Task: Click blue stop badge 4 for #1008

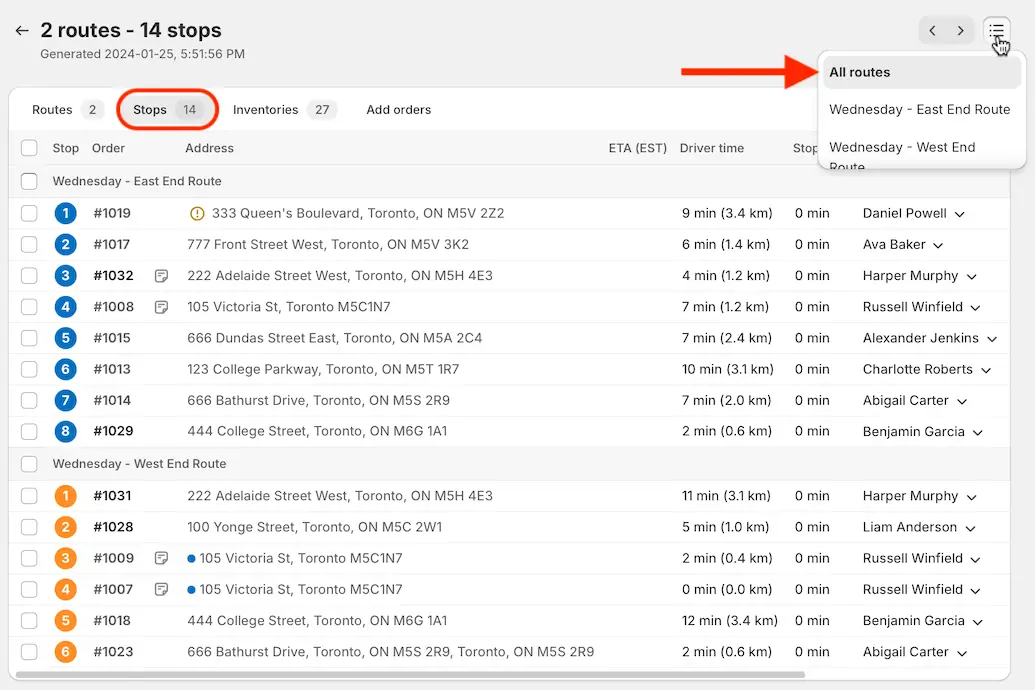Action: click(x=65, y=306)
